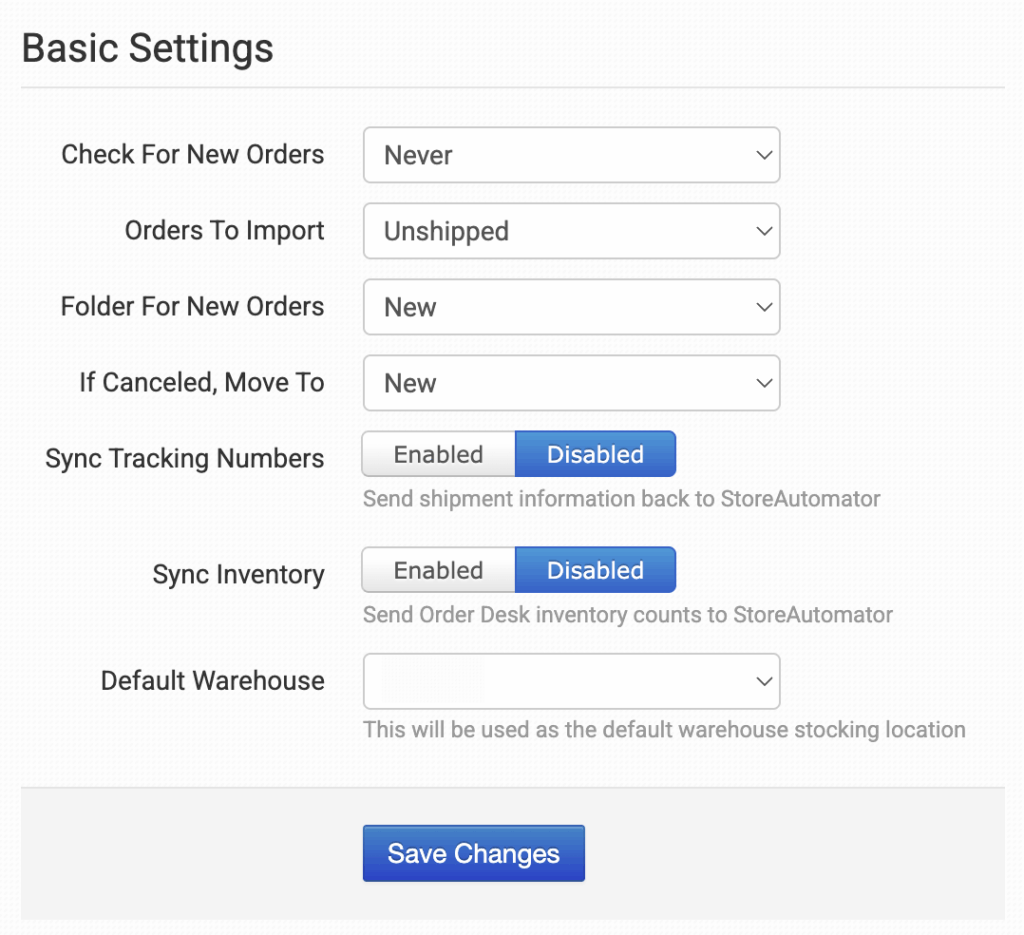Click the Orders To Import label
This screenshot has width=1024, height=935.
click(224, 231)
